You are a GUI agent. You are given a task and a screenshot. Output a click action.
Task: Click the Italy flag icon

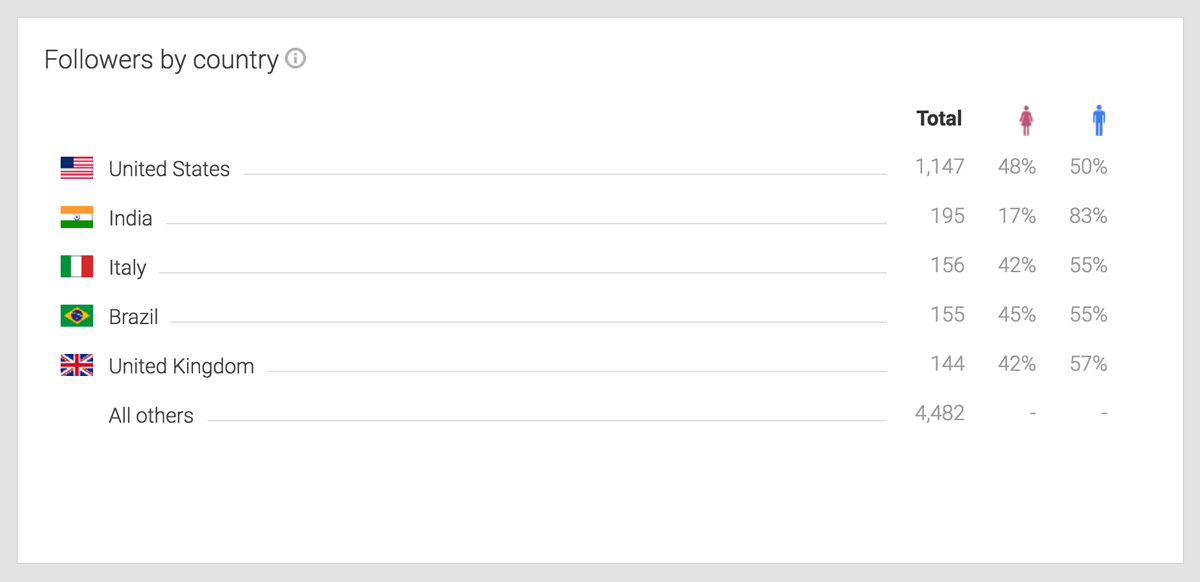coord(77,267)
